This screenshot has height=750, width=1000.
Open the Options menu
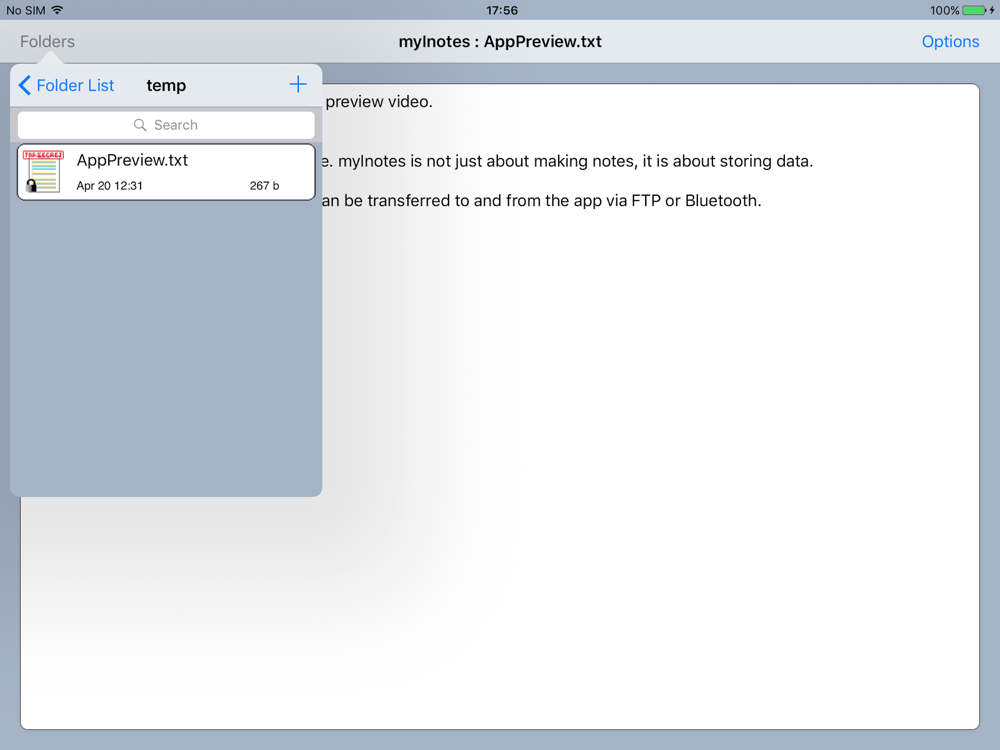point(950,42)
